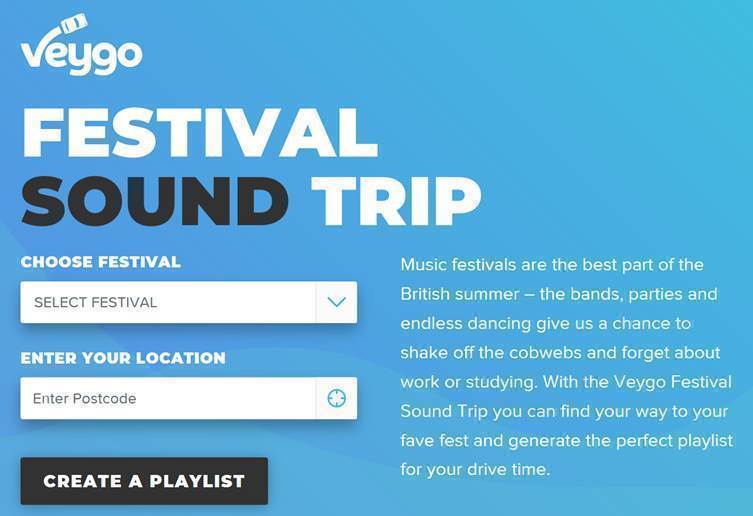Expand the festival list with the chevron arrow
Screen dimensions: 753x516
[336, 302]
